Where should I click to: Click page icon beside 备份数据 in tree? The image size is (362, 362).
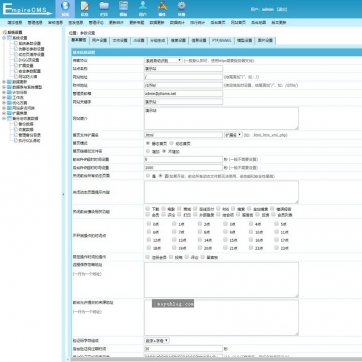click(x=15, y=124)
